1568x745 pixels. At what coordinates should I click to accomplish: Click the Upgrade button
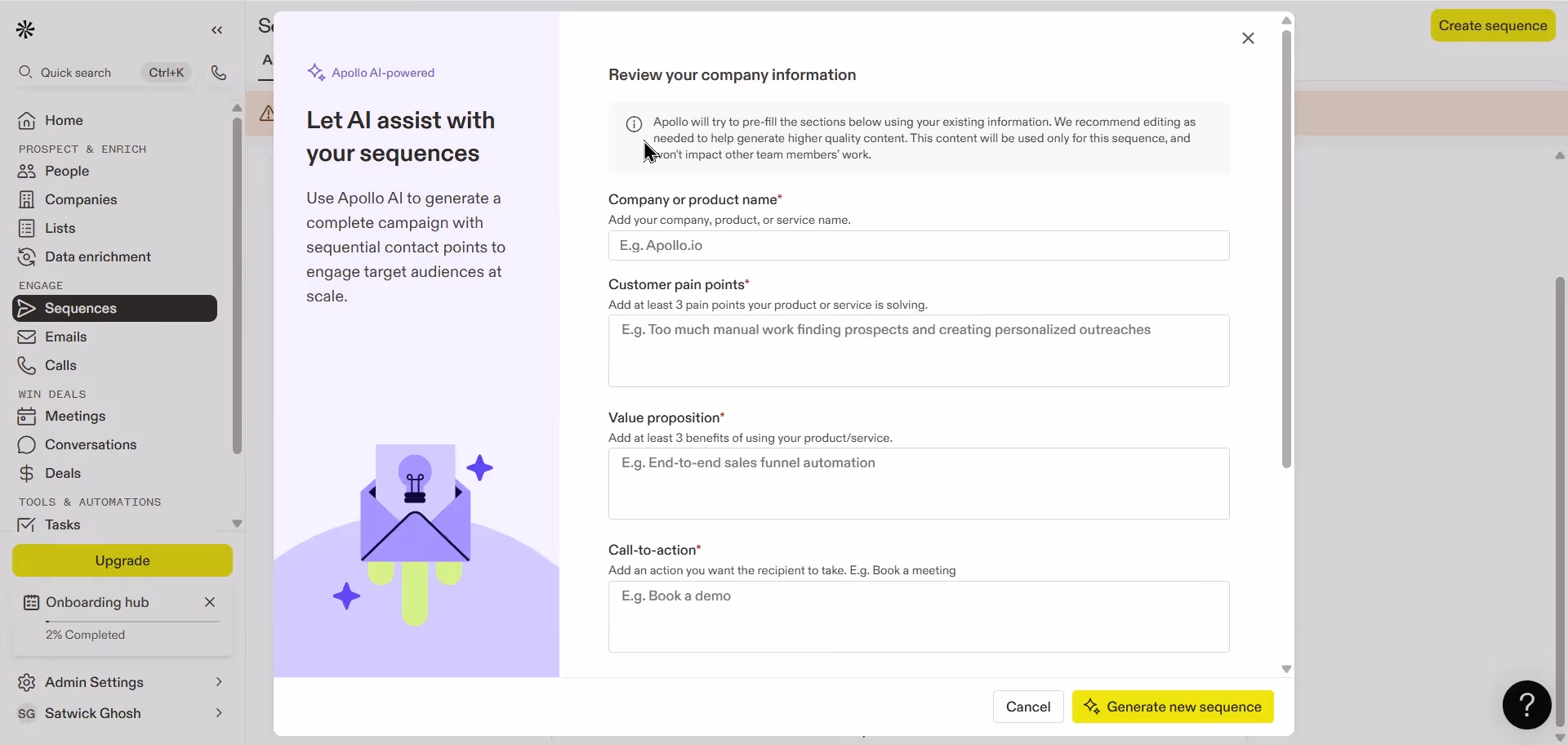(x=122, y=561)
